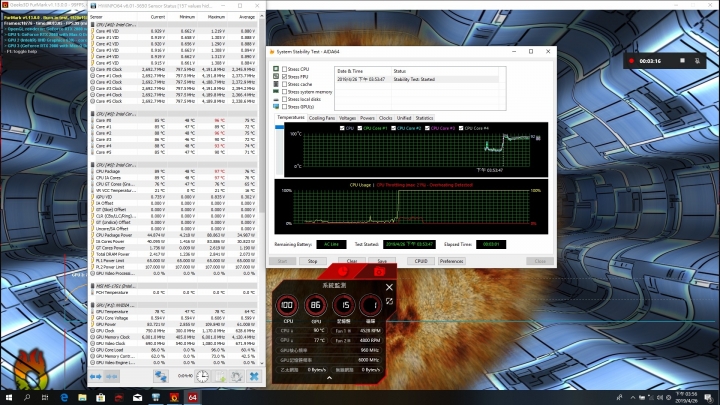This screenshot has width=720, height=405.
Task: Click the pin icon in recording bar
Action: click(697, 61)
